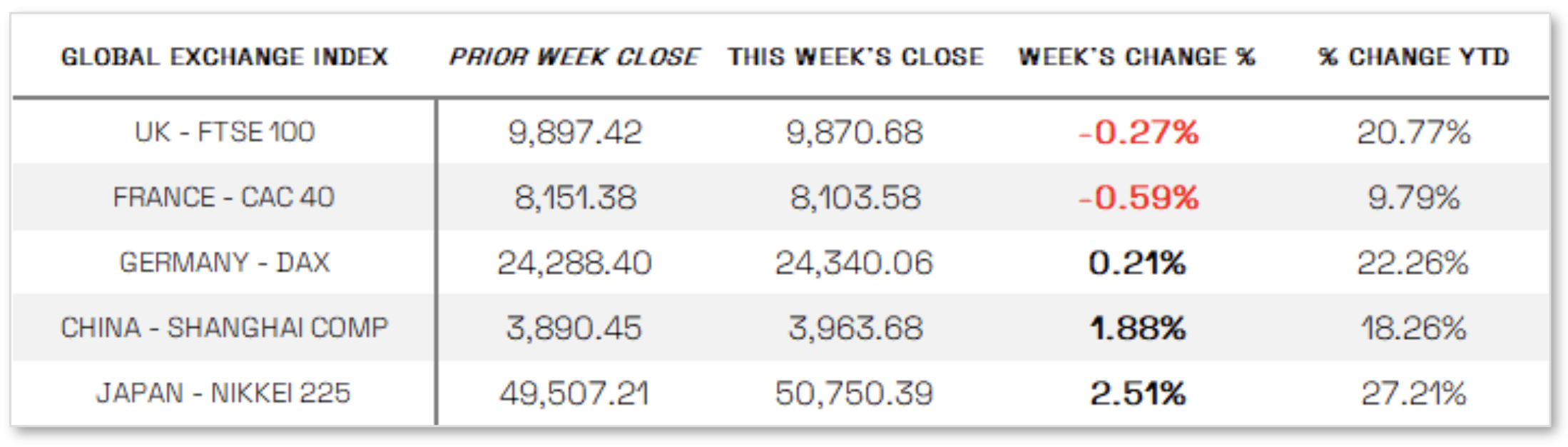Select the 1.88% weekly change cell

click(x=1138, y=328)
